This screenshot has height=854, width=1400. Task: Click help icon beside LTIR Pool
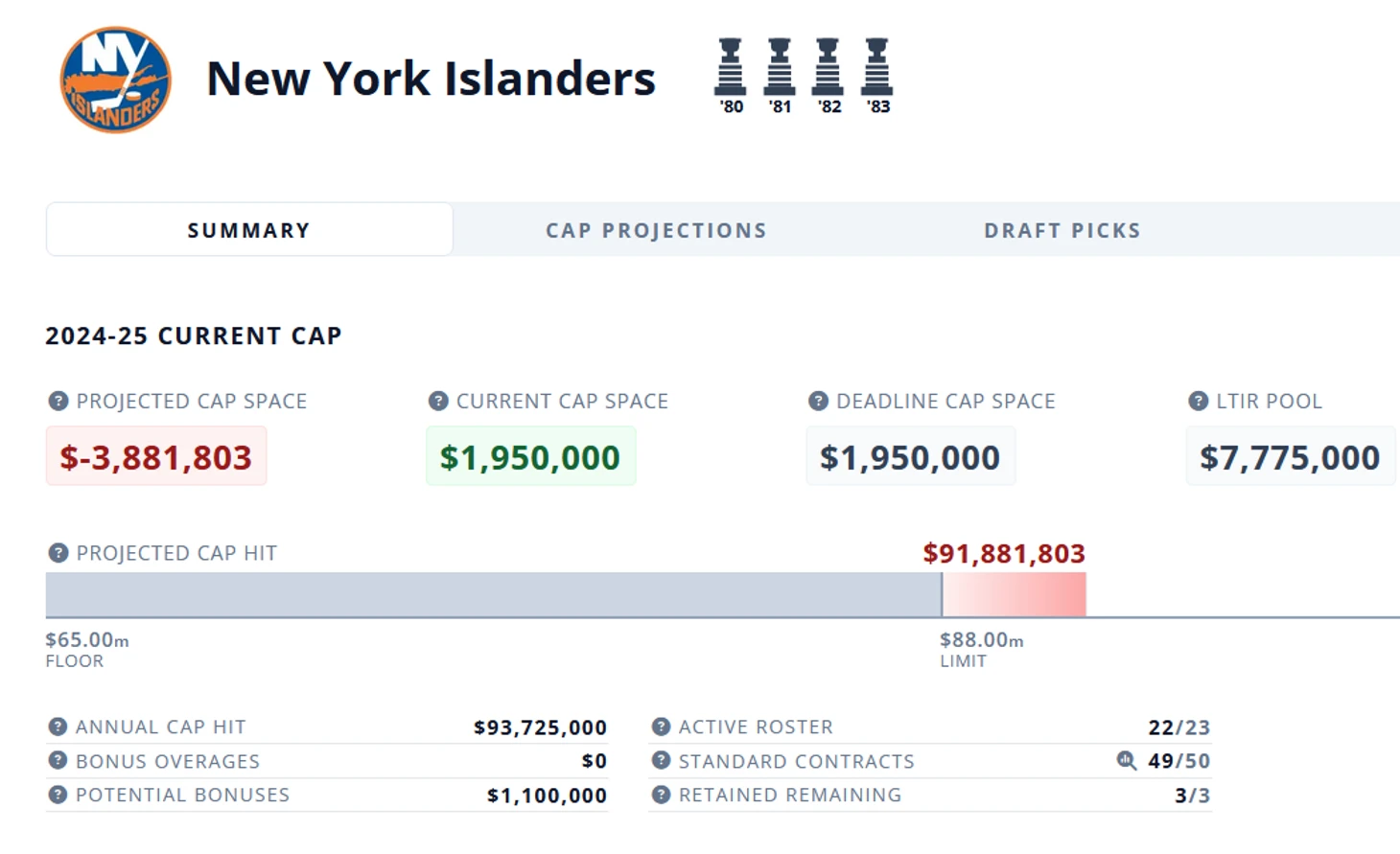[x=1198, y=402]
